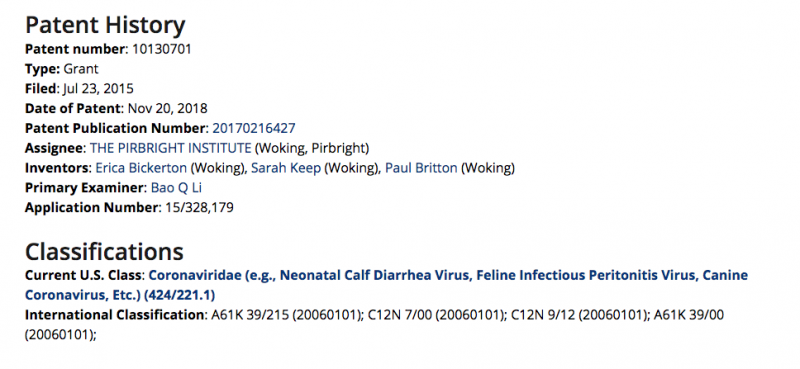Click application number 15/328,179
This screenshot has height=369, width=800.
point(199,208)
